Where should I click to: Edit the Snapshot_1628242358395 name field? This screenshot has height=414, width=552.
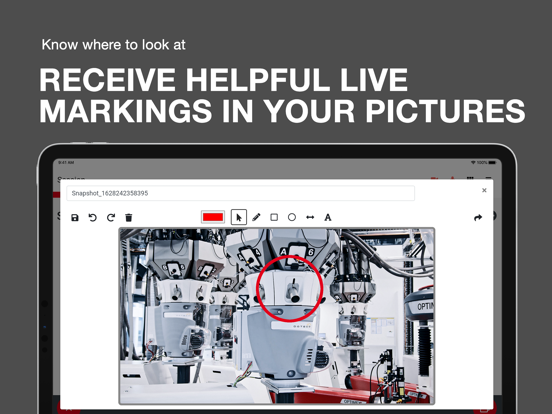[240, 193]
